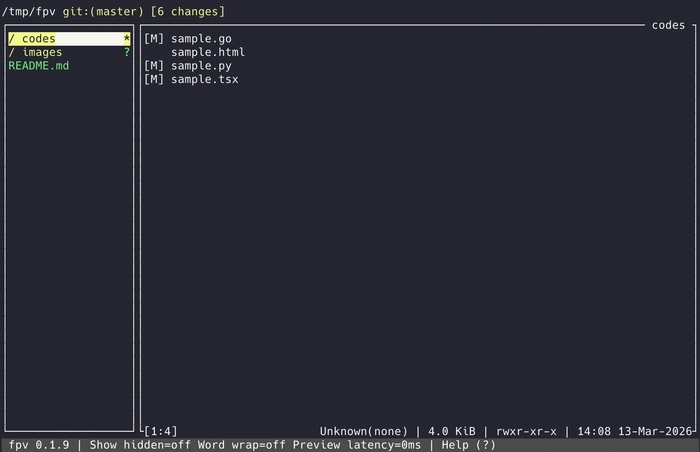Click sample.go in the preview pane
Image resolution: width=700 pixels, height=452 pixels.
click(x=201, y=39)
